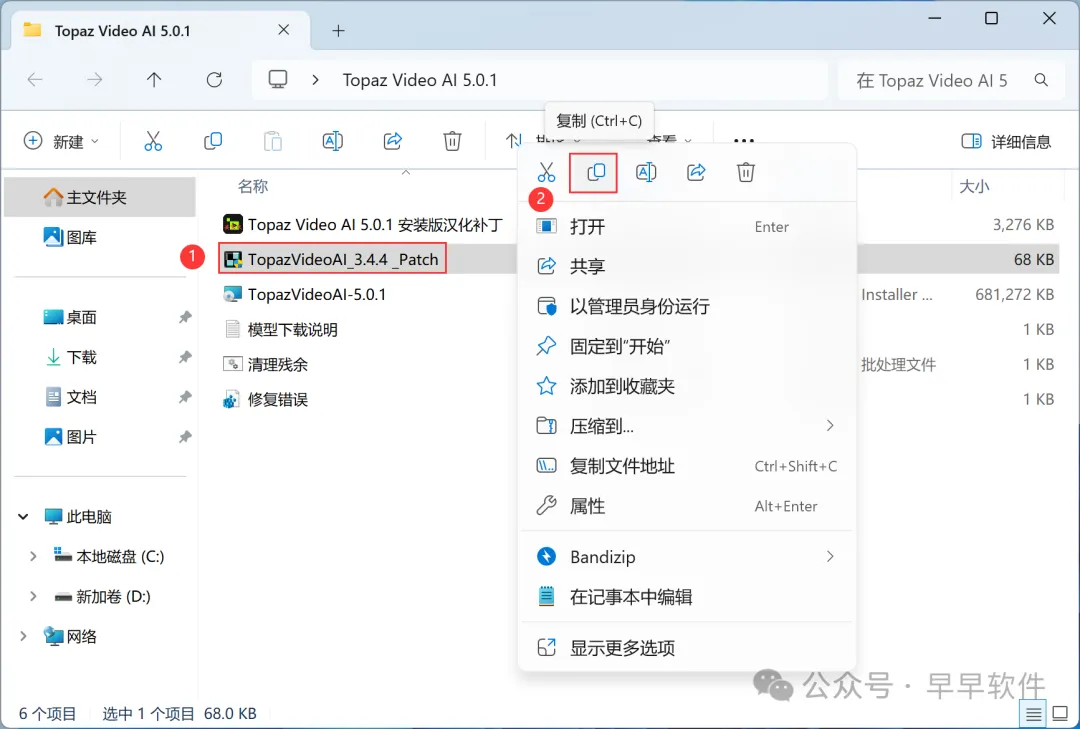
Task: Click the address bar chevron after This PC
Action: tap(315, 80)
